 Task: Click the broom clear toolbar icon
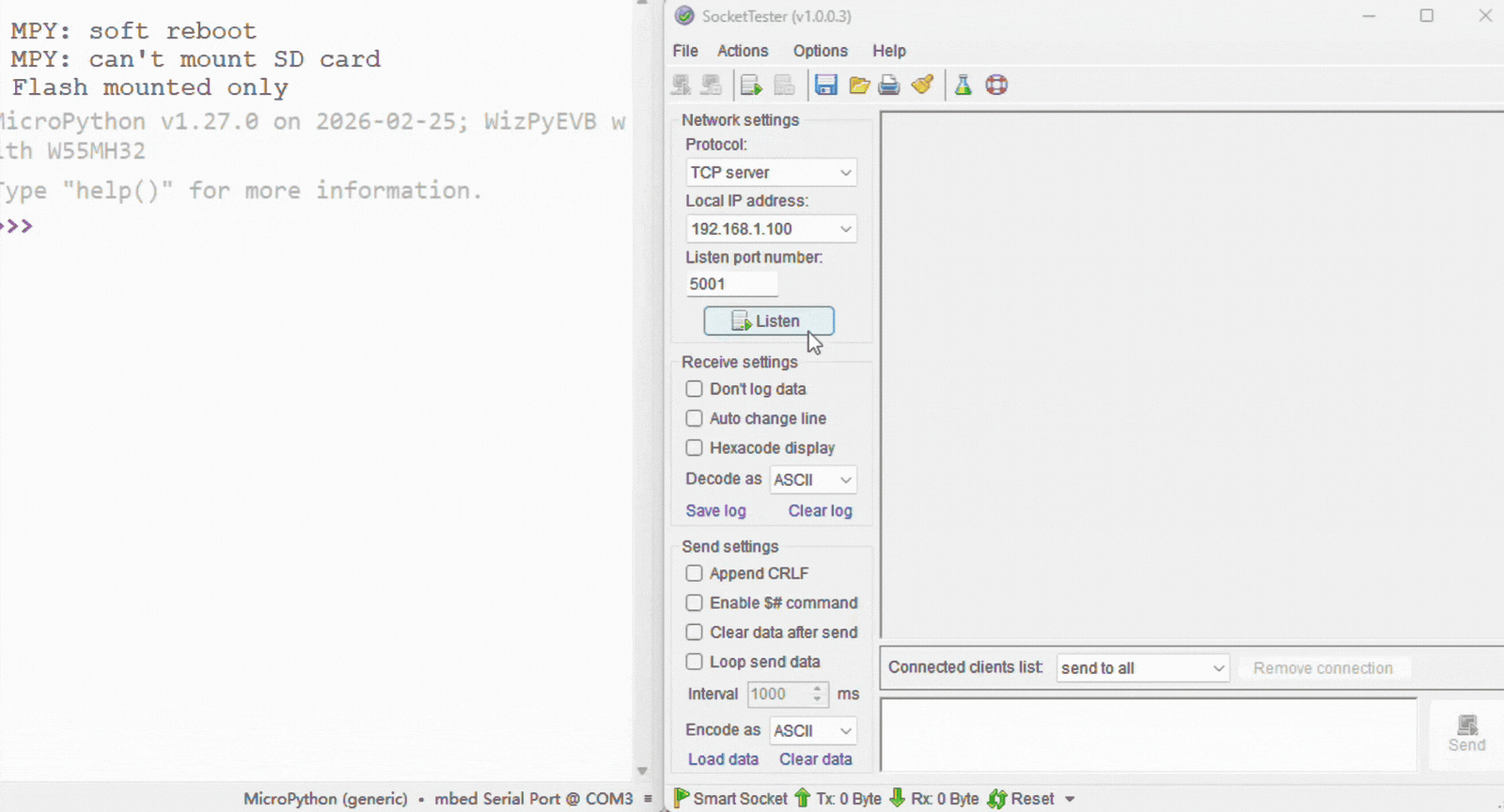click(922, 85)
